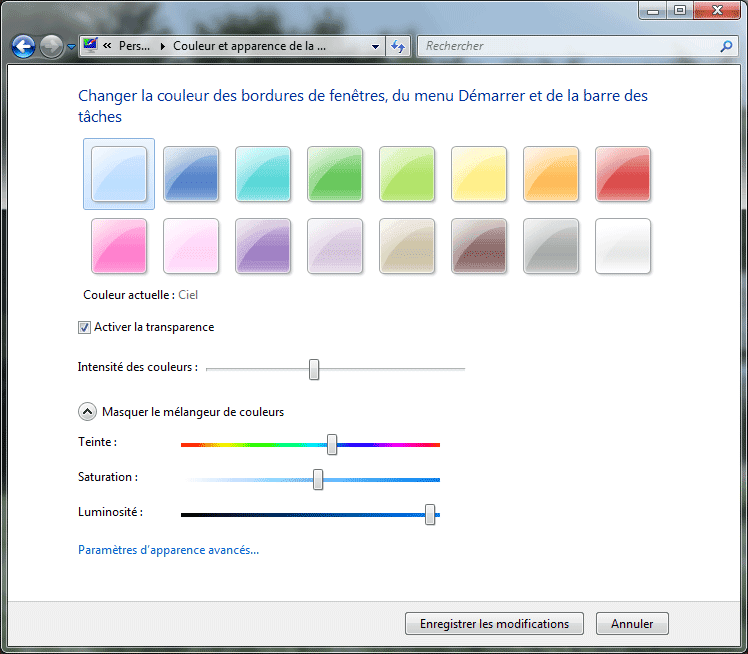
Task: Click the Annuler button
Action: tap(632, 623)
